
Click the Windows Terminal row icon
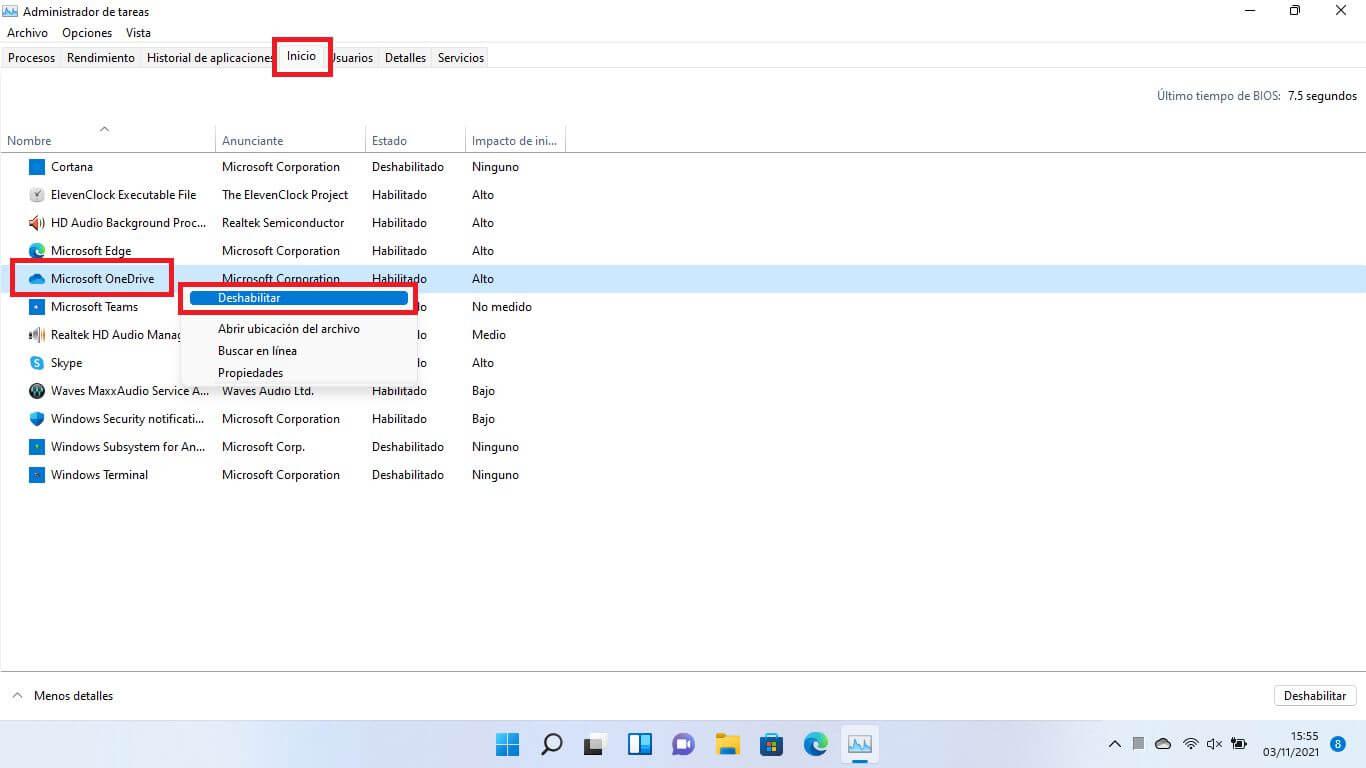click(x=37, y=475)
